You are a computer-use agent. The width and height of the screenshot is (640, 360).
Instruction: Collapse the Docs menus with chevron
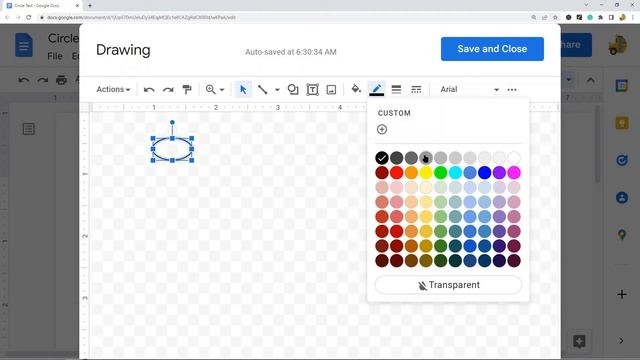pos(590,80)
